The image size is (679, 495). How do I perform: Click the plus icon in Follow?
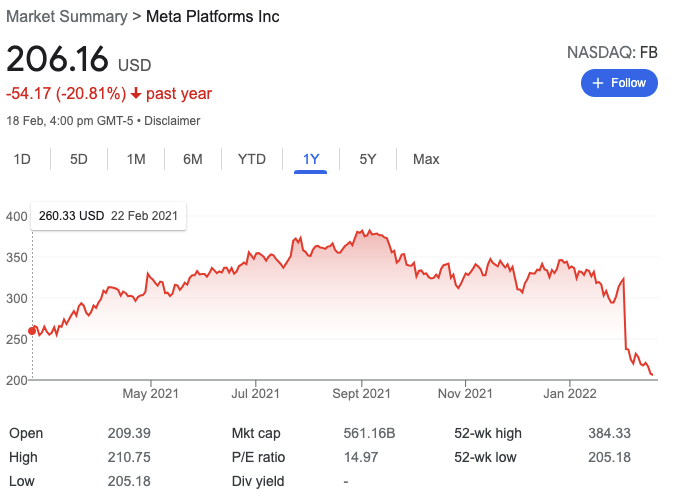click(x=598, y=83)
